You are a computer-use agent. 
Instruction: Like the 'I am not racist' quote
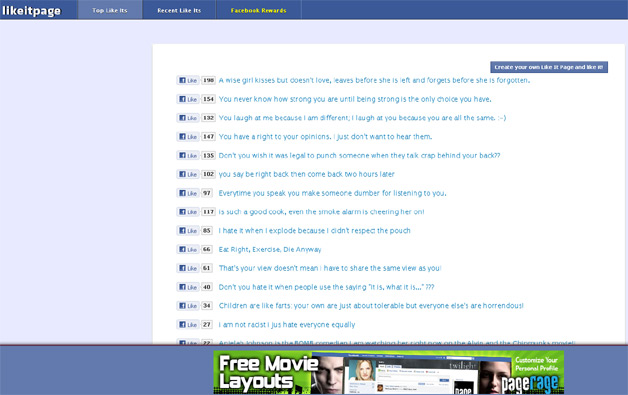pos(188,324)
